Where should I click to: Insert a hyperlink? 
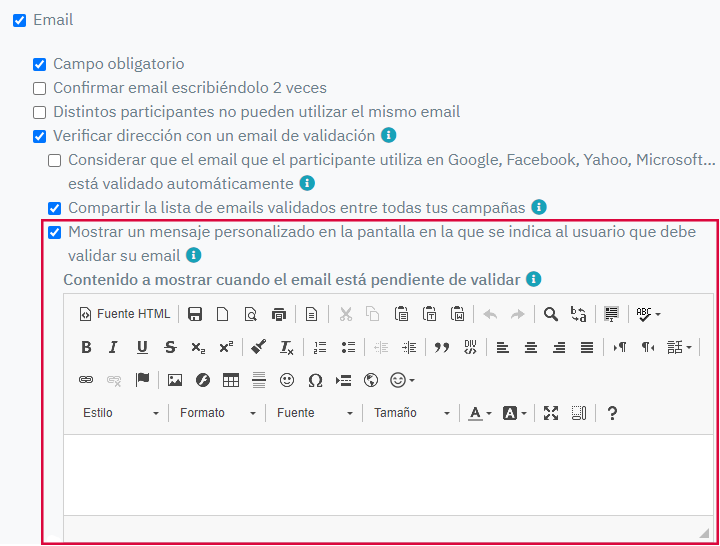86,380
